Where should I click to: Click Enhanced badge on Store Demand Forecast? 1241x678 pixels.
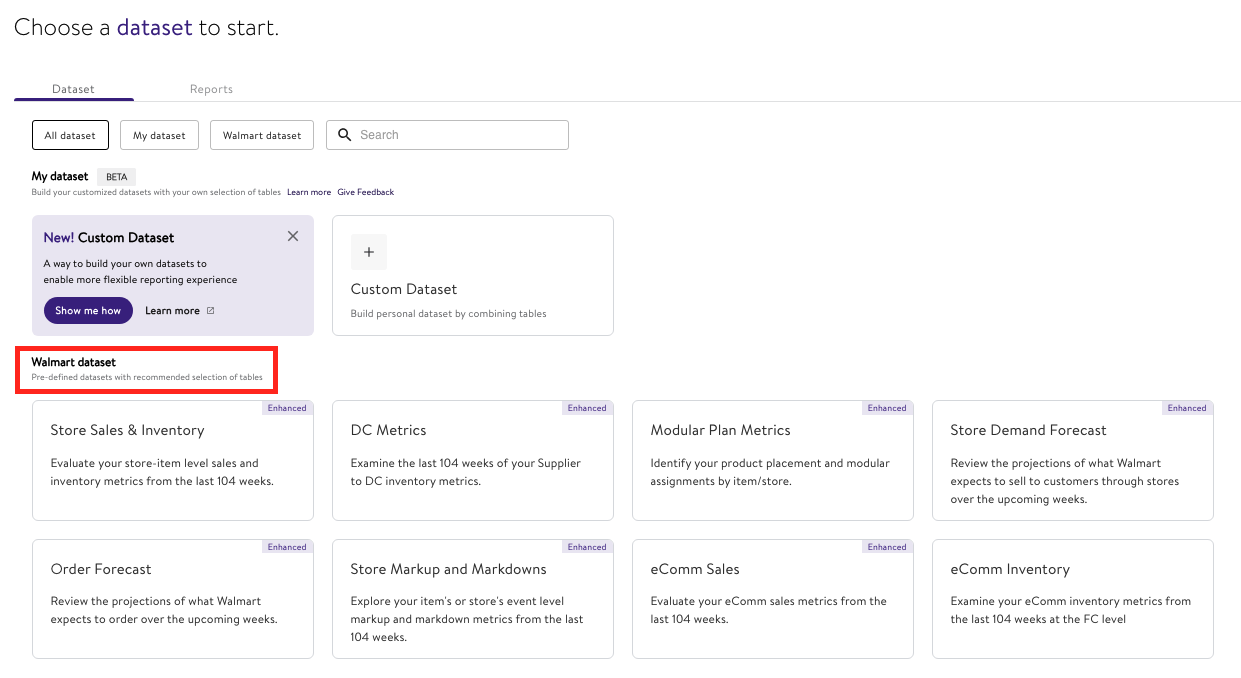(x=1187, y=408)
